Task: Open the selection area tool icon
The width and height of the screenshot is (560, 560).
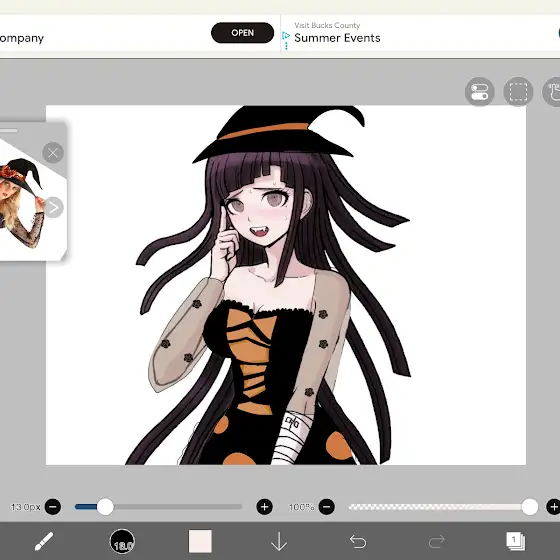Action: [x=518, y=92]
